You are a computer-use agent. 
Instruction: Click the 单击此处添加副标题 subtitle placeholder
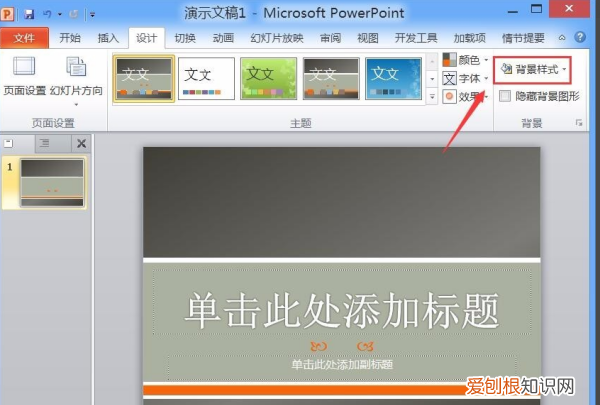(x=342, y=367)
